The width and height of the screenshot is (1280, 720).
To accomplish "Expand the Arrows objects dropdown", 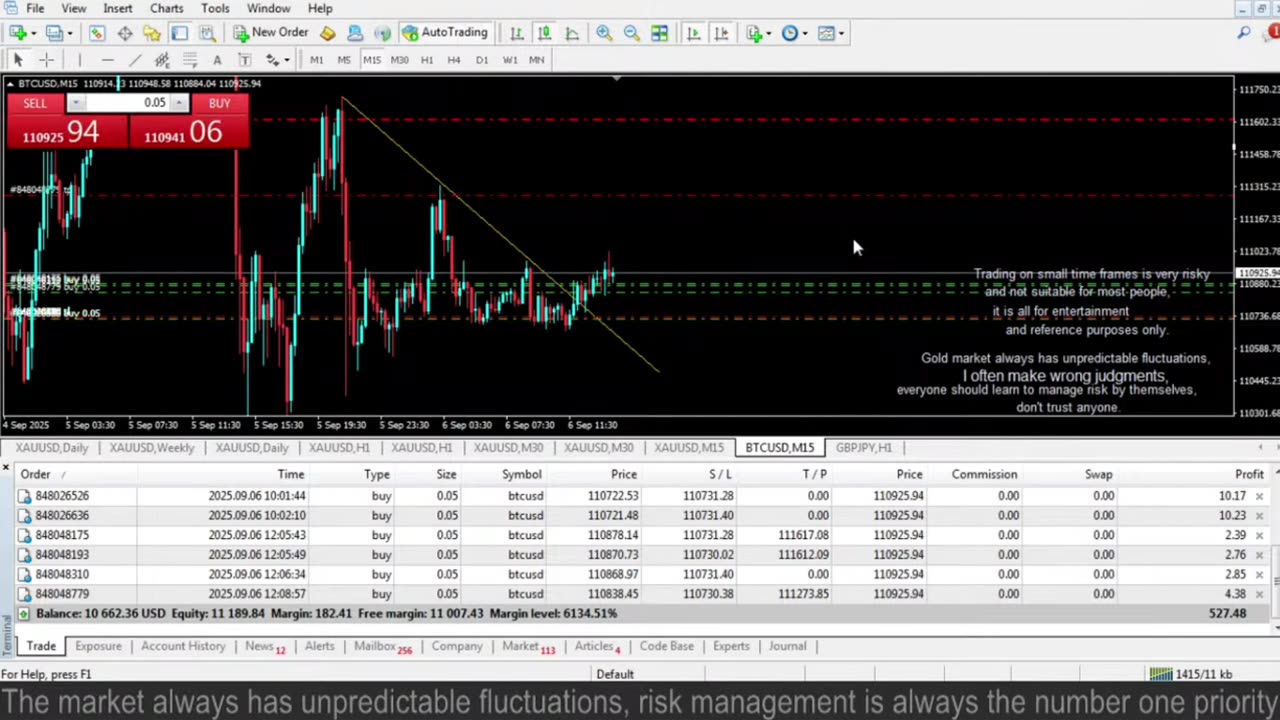I will tap(286, 60).
